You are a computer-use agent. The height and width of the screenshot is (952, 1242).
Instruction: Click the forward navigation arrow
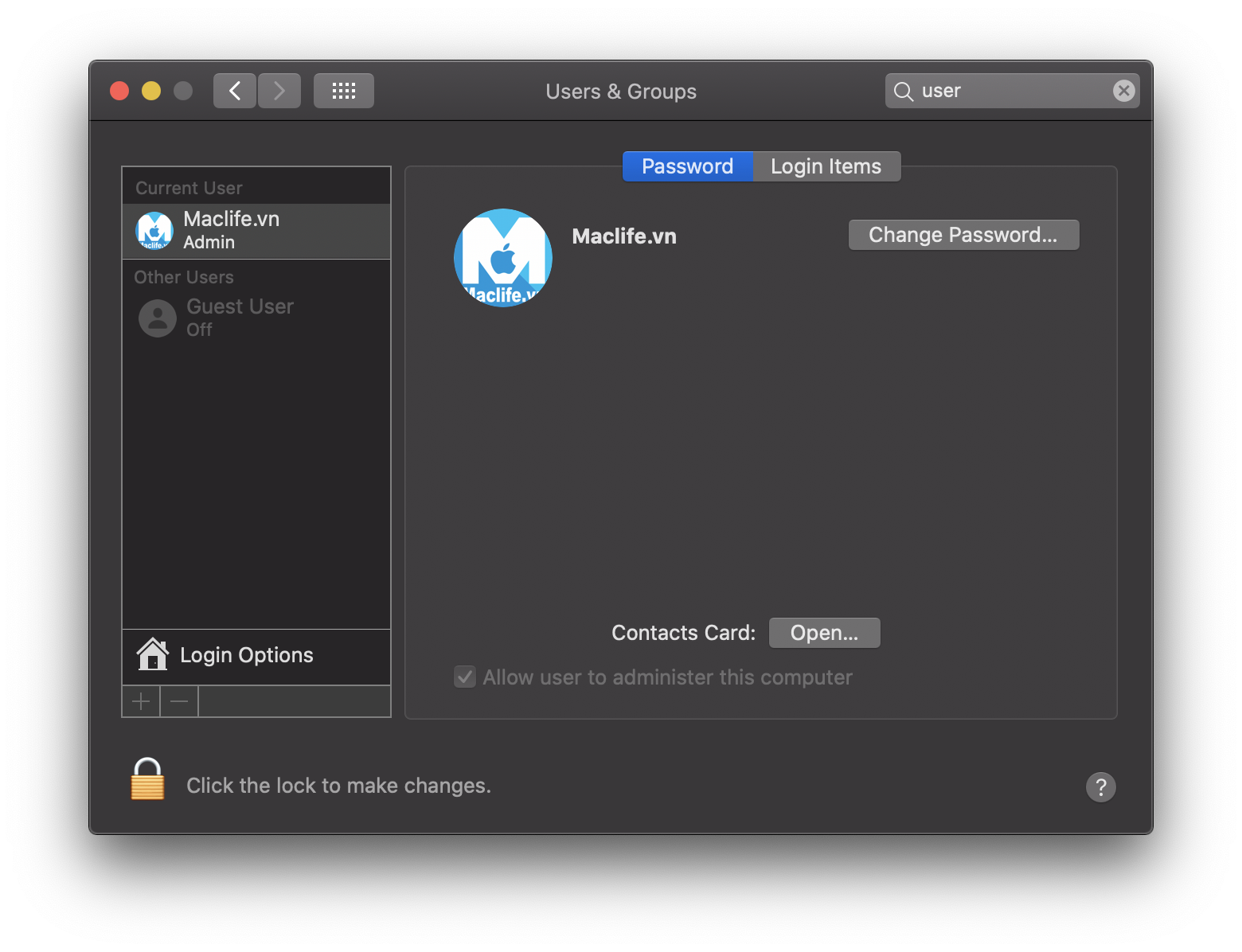[x=279, y=90]
